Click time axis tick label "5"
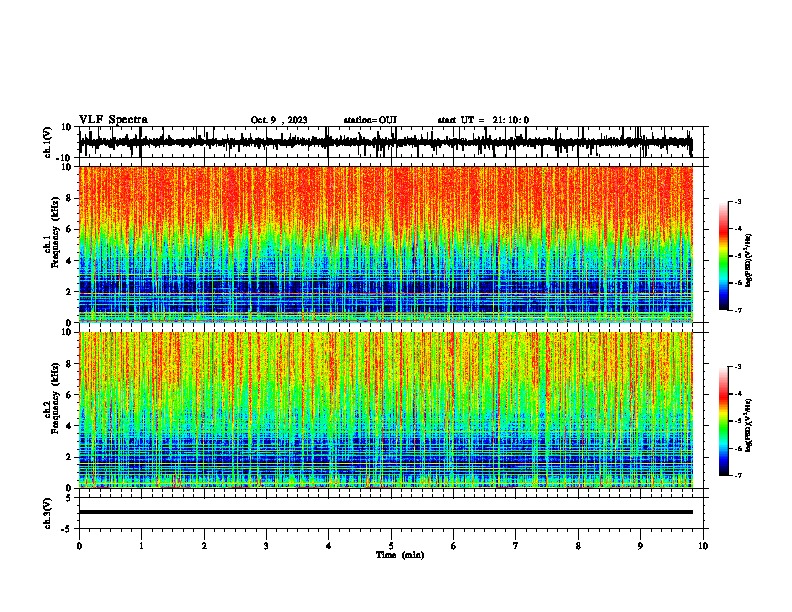 coord(391,546)
